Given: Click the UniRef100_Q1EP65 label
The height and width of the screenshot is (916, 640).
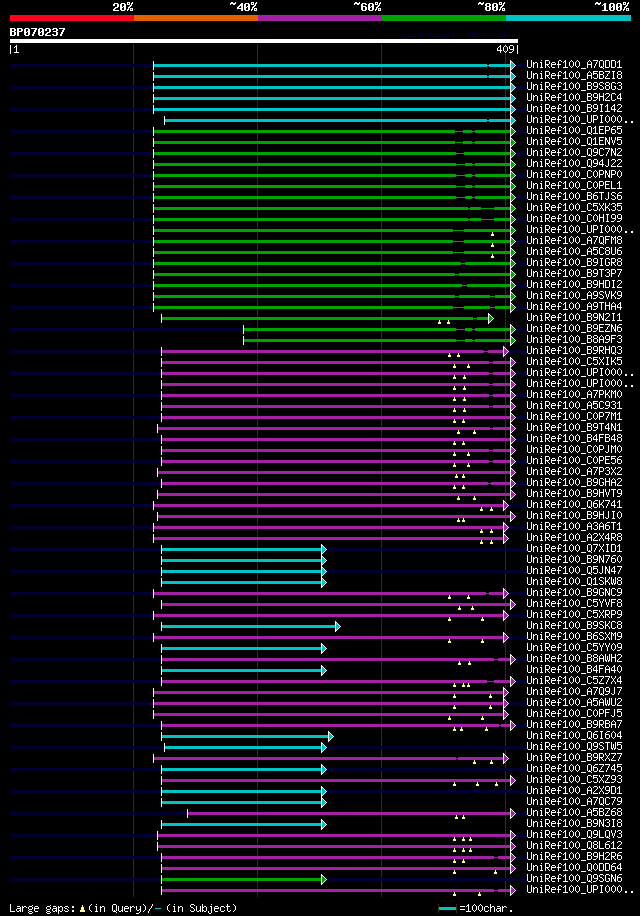Looking at the screenshot, I should click(x=574, y=130).
